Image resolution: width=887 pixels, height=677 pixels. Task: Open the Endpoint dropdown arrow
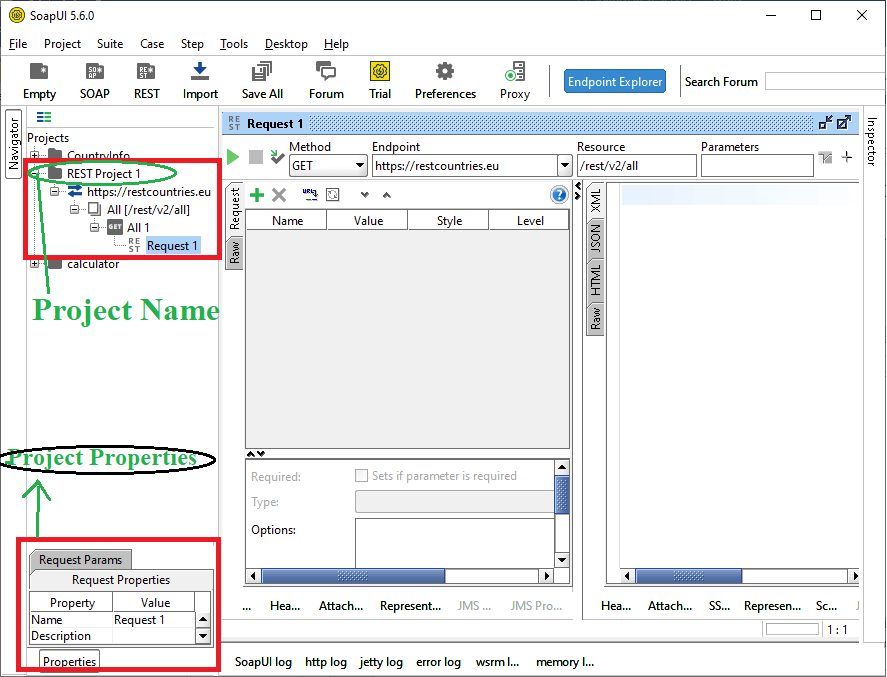click(x=565, y=166)
